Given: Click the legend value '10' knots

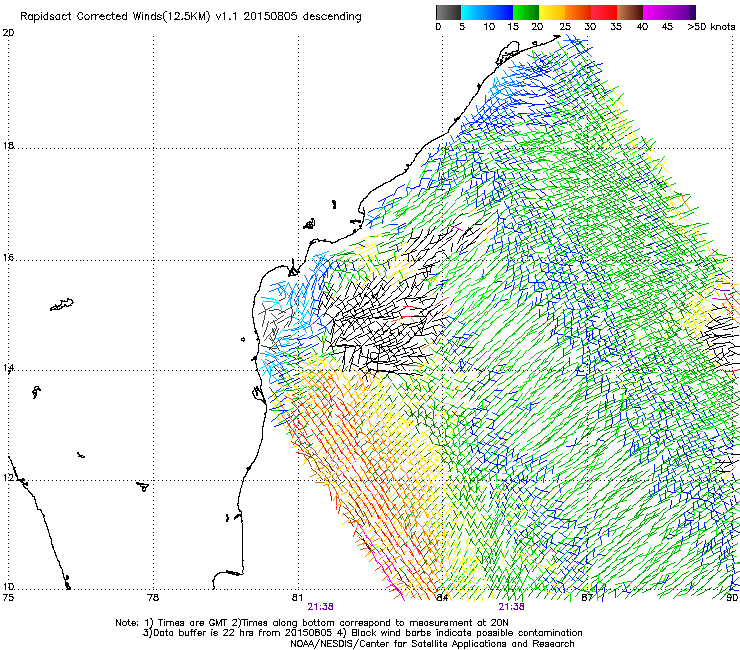Looking at the screenshot, I should pyautogui.click(x=489, y=27).
